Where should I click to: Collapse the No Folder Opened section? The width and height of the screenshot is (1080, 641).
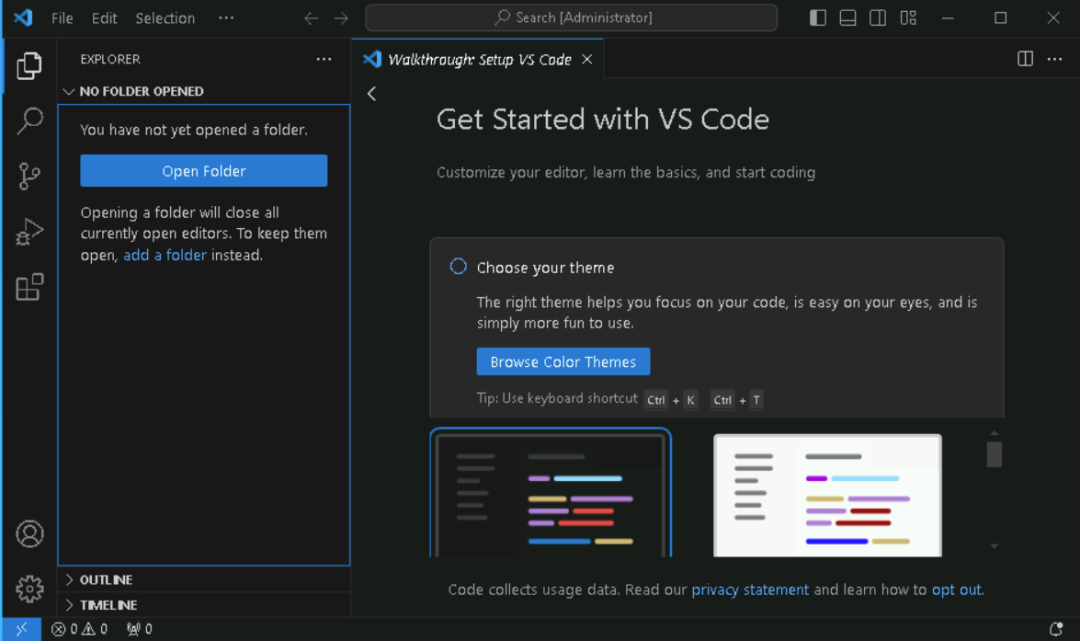tap(204, 92)
